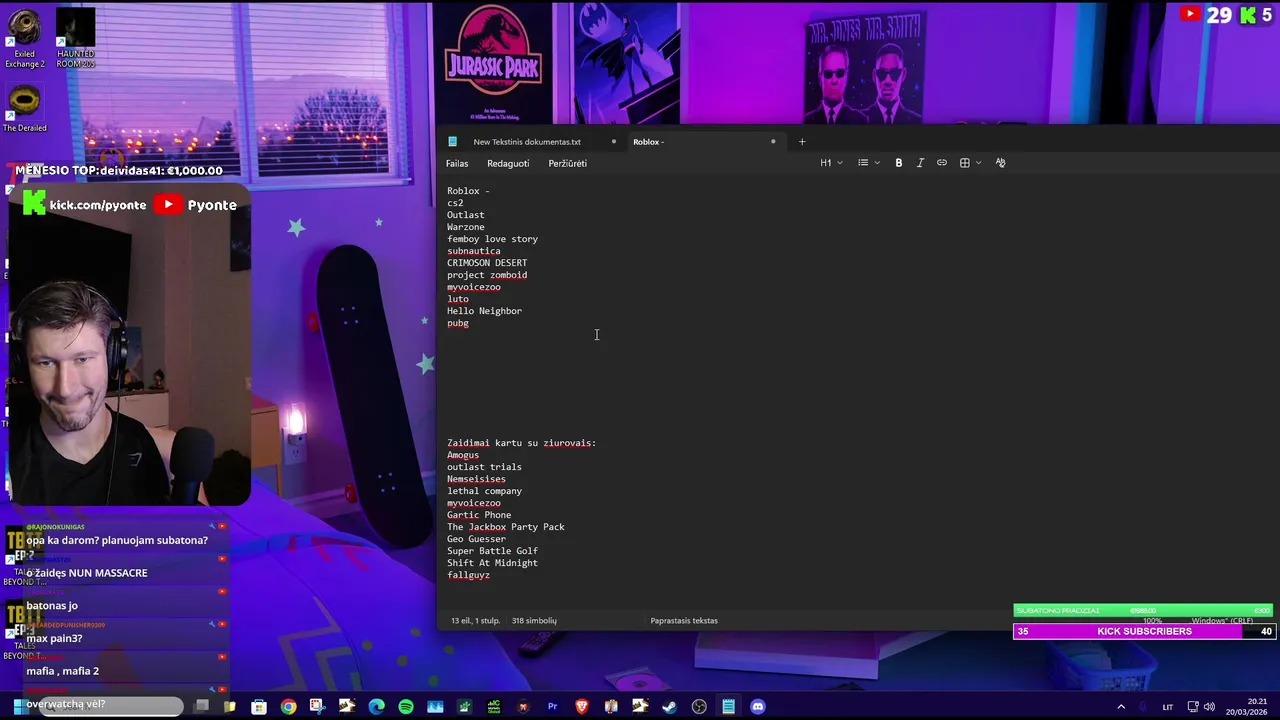The image size is (1280, 720).
Task: Click the 'lethal company' line
Action: click(484, 491)
